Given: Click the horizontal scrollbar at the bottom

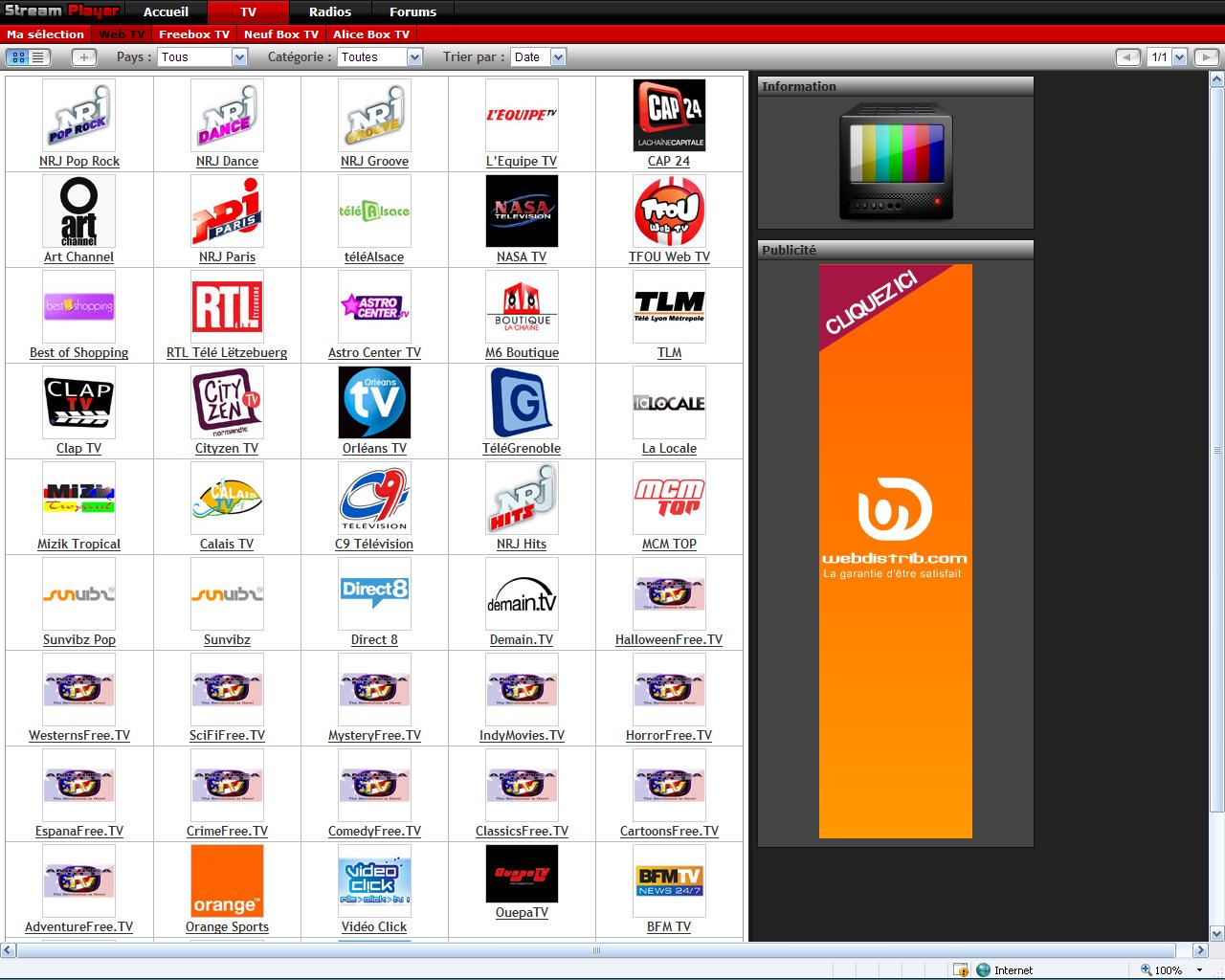Looking at the screenshot, I should pos(596,950).
